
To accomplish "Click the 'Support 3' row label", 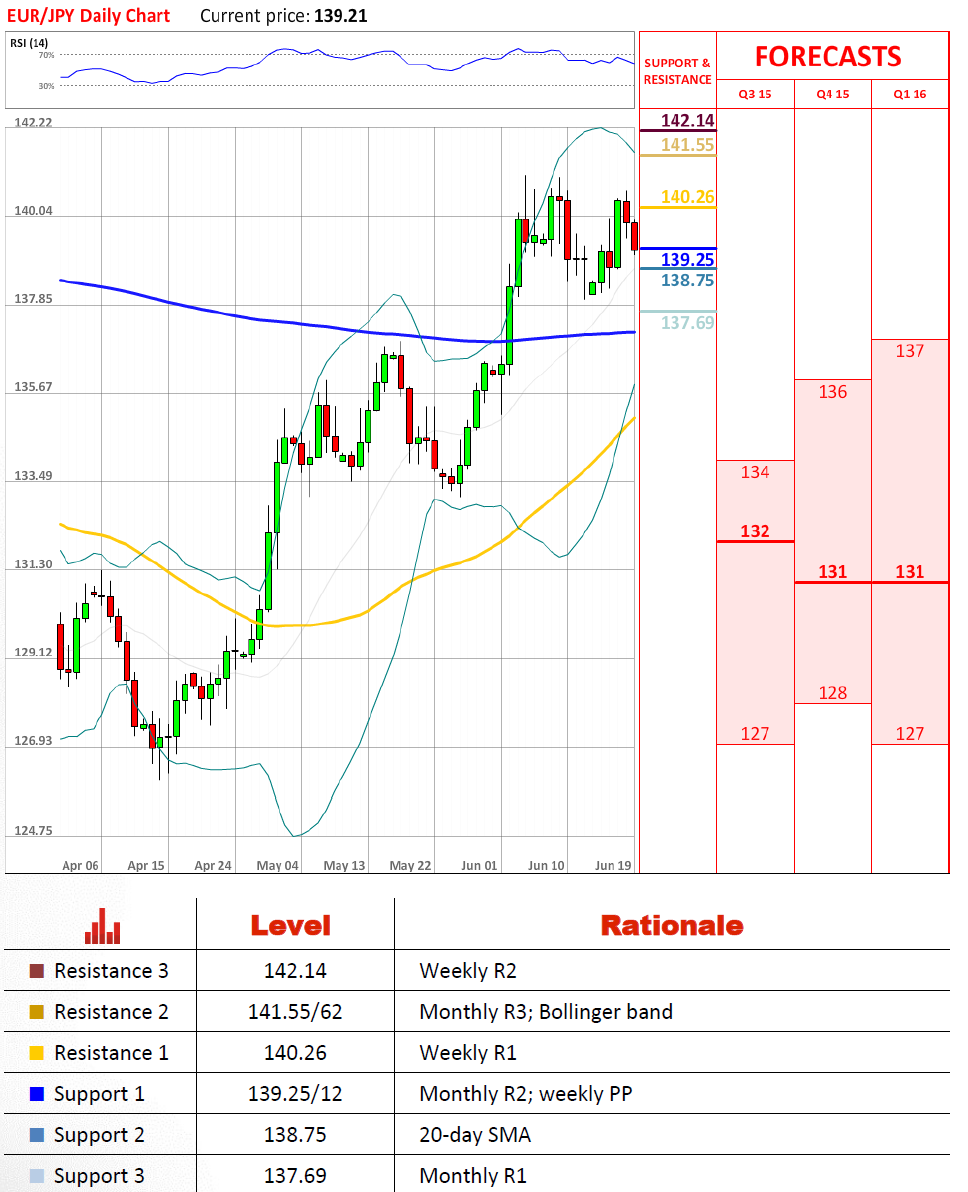I will click(99, 1177).
